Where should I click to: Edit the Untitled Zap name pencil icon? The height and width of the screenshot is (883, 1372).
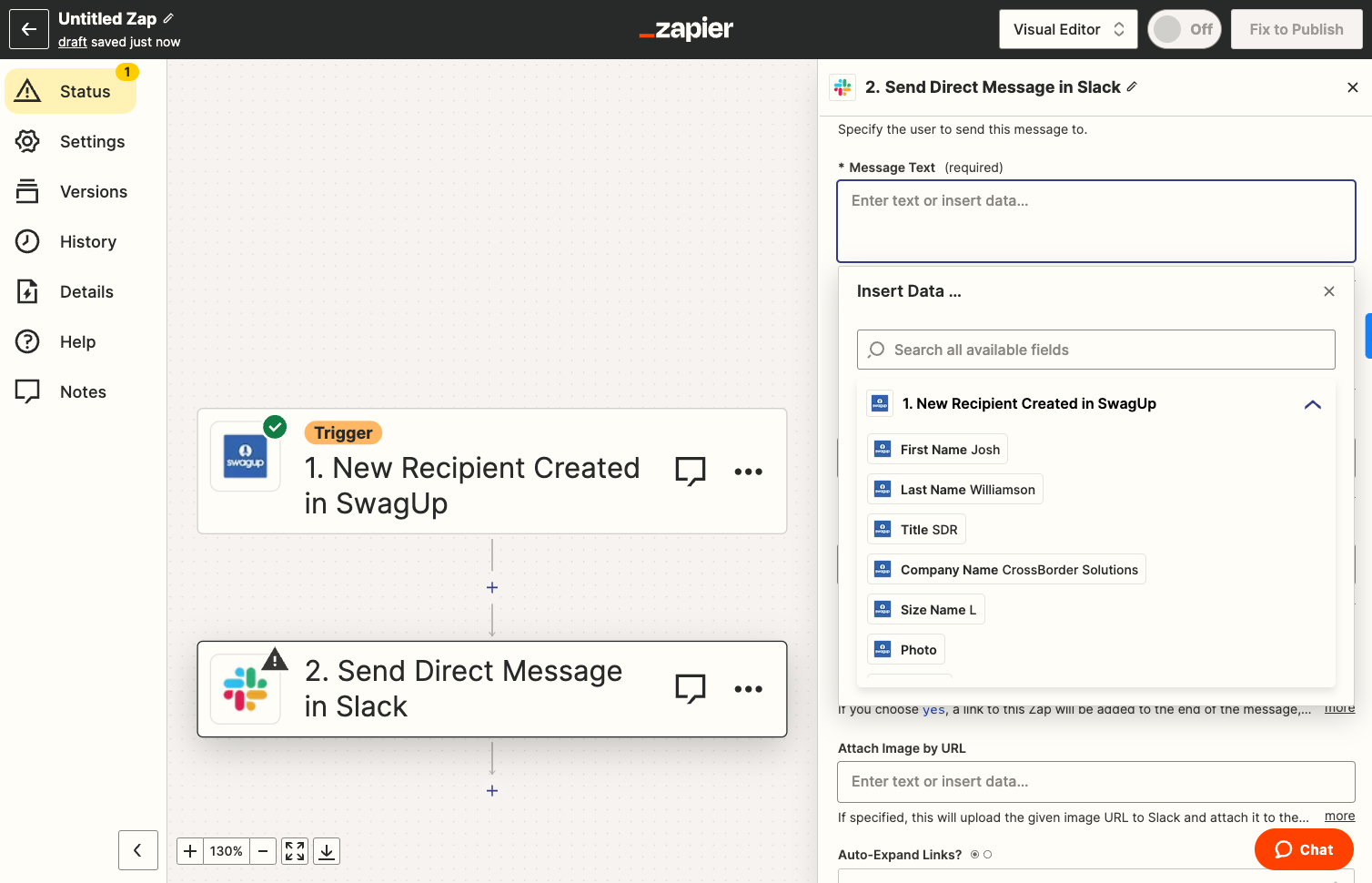(168, 18)
